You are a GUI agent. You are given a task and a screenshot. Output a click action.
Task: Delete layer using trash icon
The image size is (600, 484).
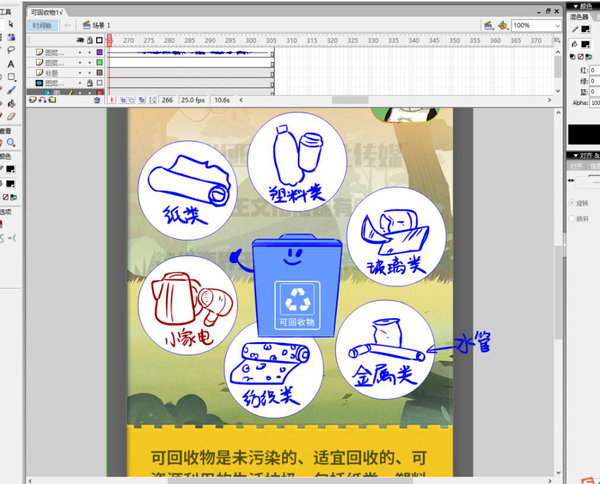97,100
